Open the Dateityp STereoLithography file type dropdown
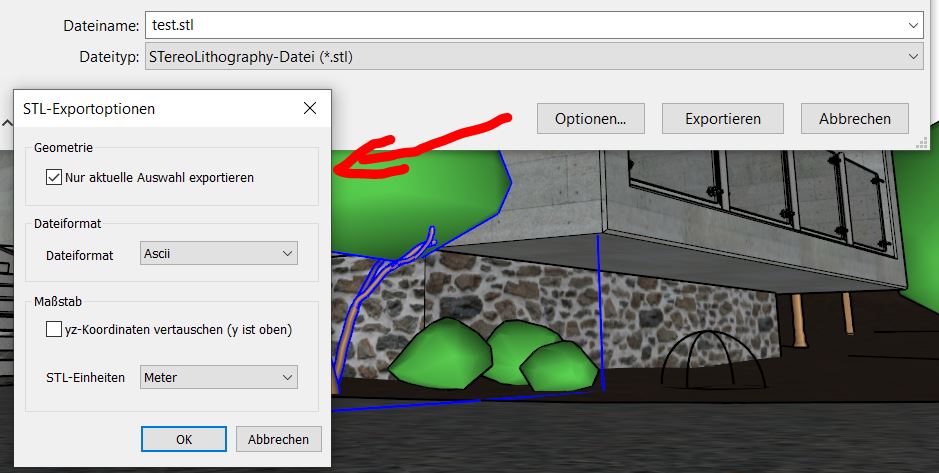 pos(534,57)
